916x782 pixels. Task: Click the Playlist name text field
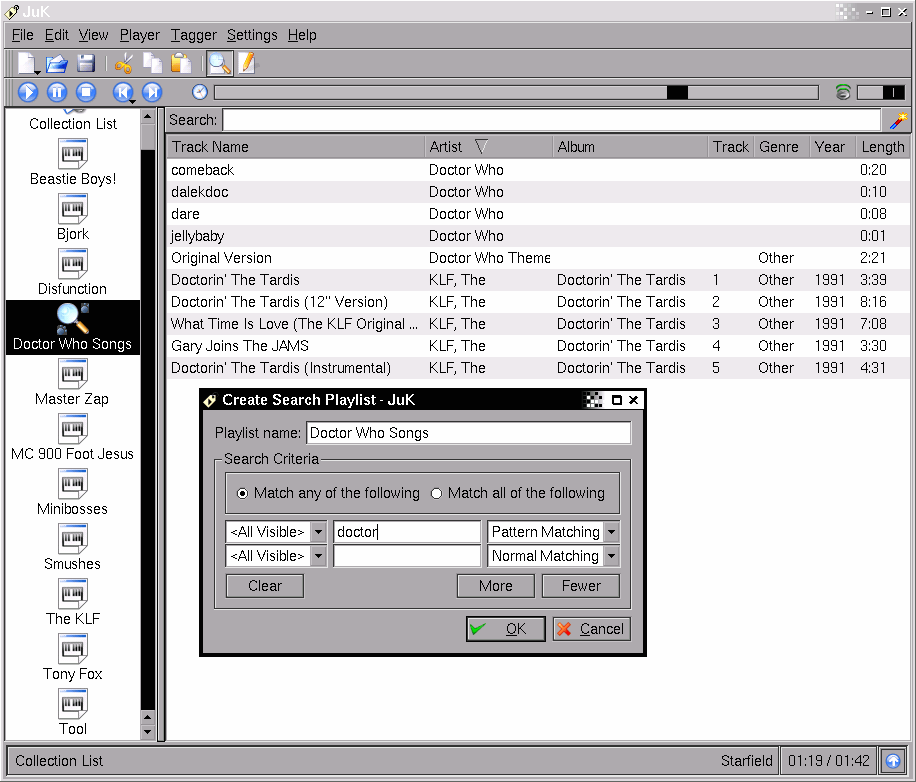[x=468, y=433]
